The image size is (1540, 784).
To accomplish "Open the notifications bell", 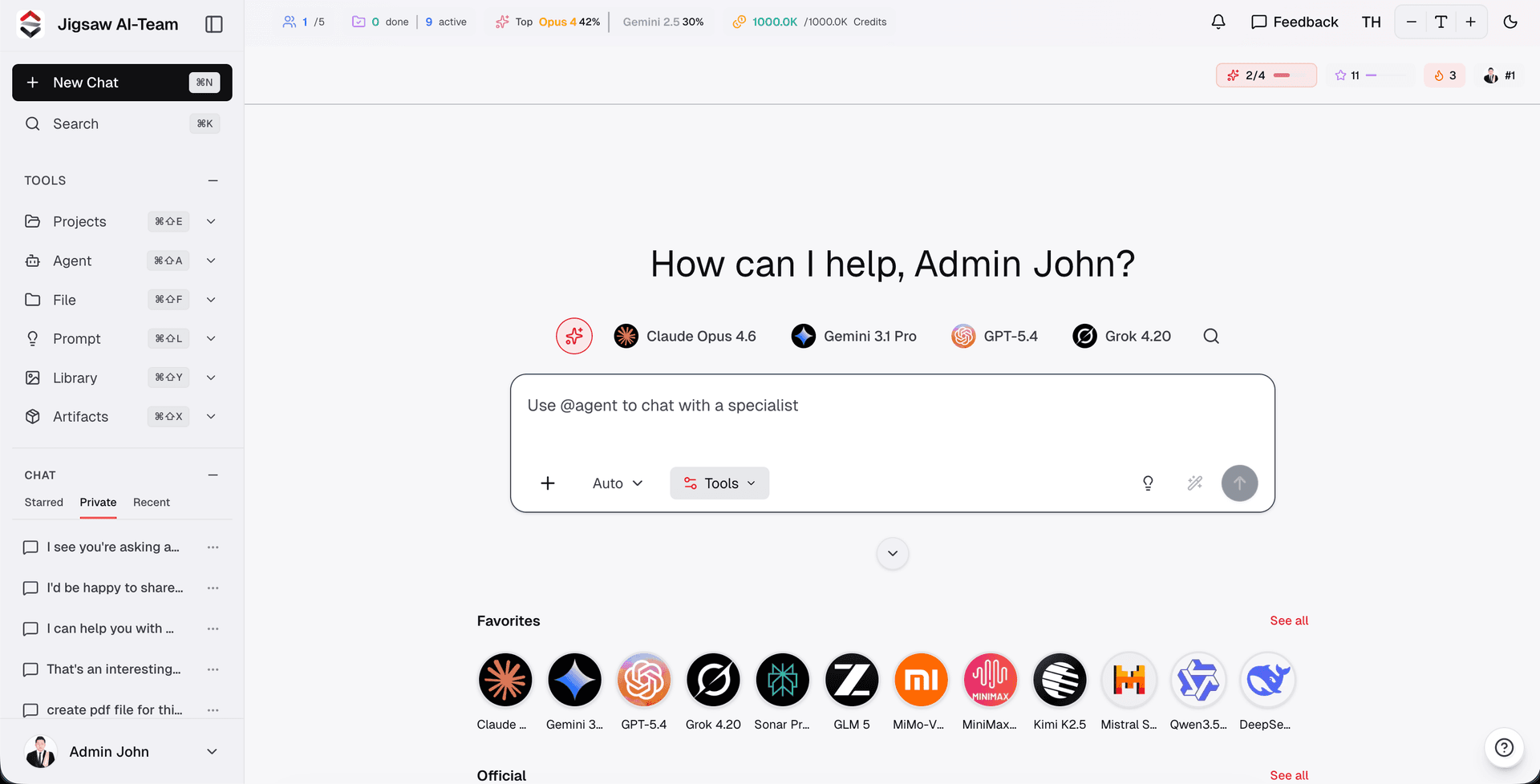I will [x=1218, y=22].
